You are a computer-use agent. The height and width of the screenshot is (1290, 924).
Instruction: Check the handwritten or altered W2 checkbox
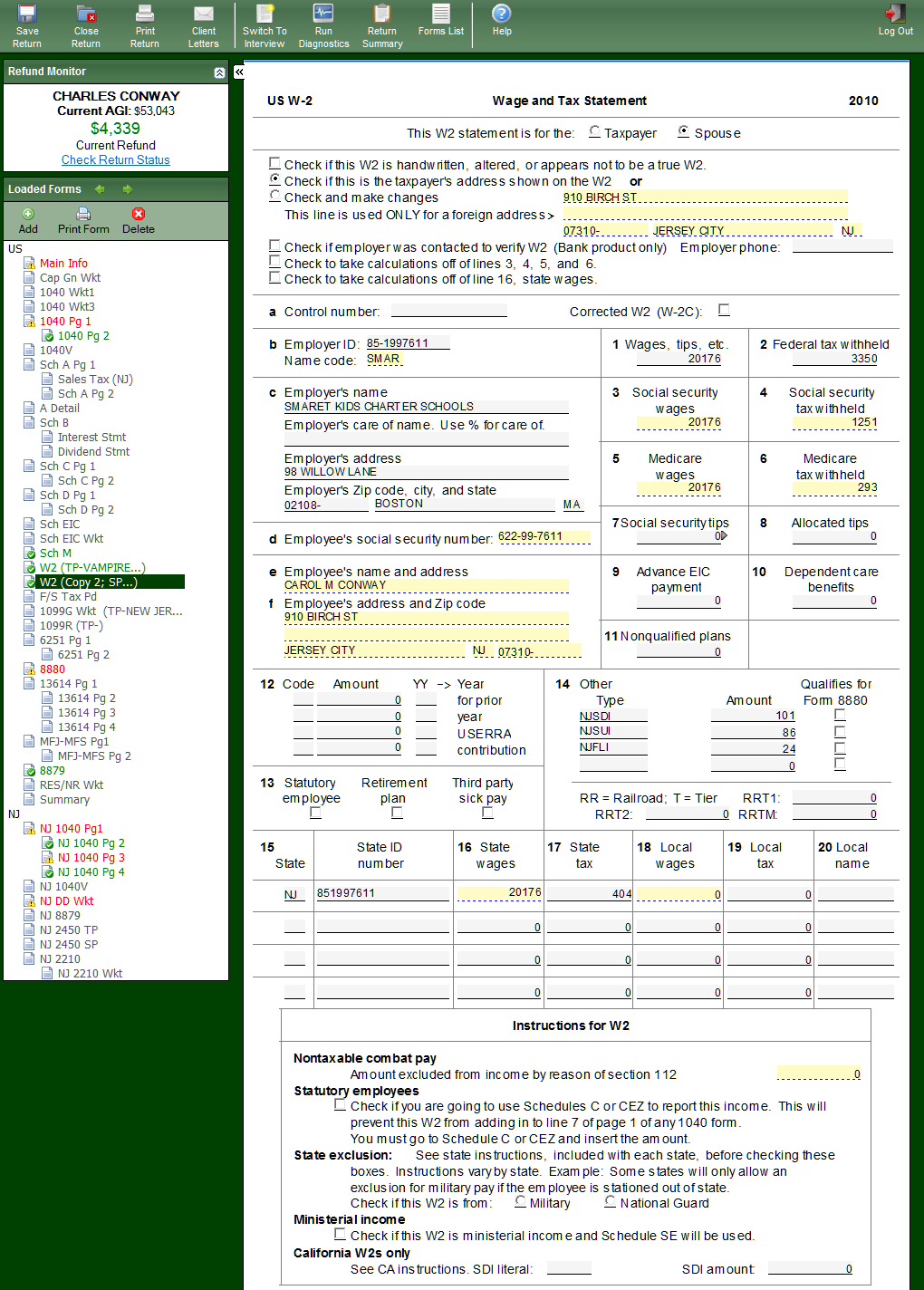pyautogui.click(x=274, y=164)
